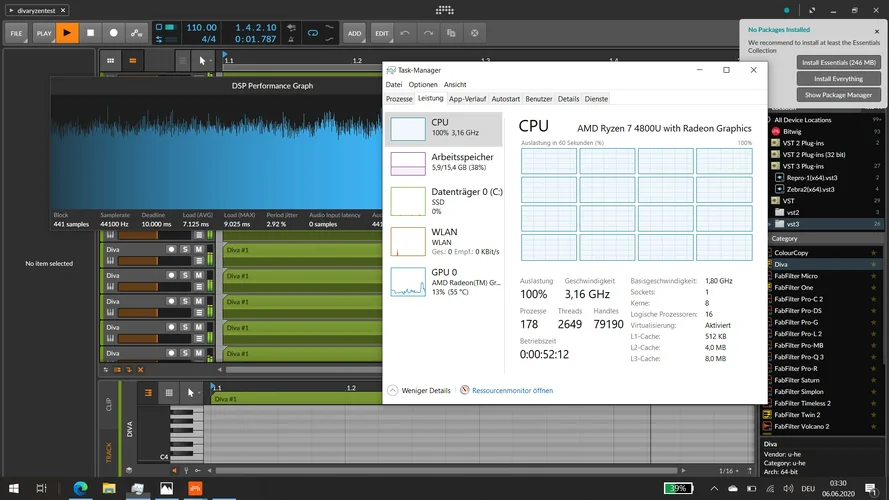Click the Show Package Manager button

tap(838, 95)
